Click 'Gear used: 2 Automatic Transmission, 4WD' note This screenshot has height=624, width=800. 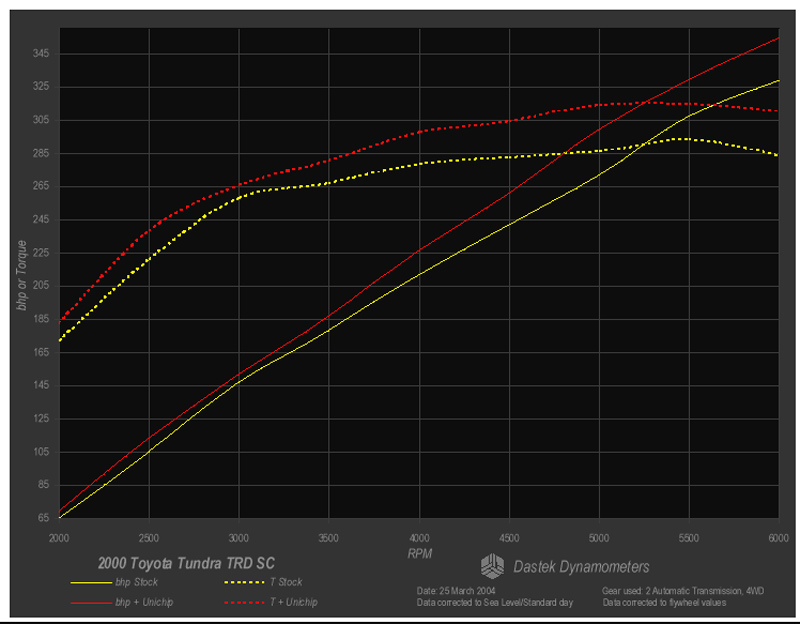click(683, 591)
